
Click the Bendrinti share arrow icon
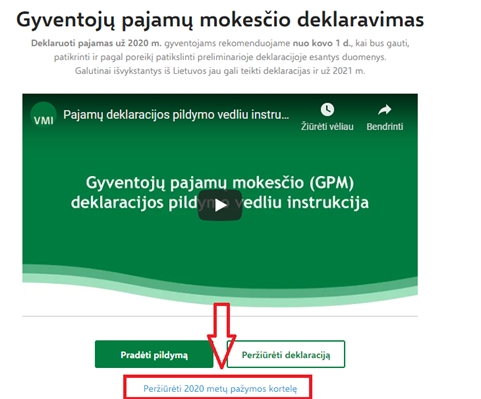pos(385,110)
